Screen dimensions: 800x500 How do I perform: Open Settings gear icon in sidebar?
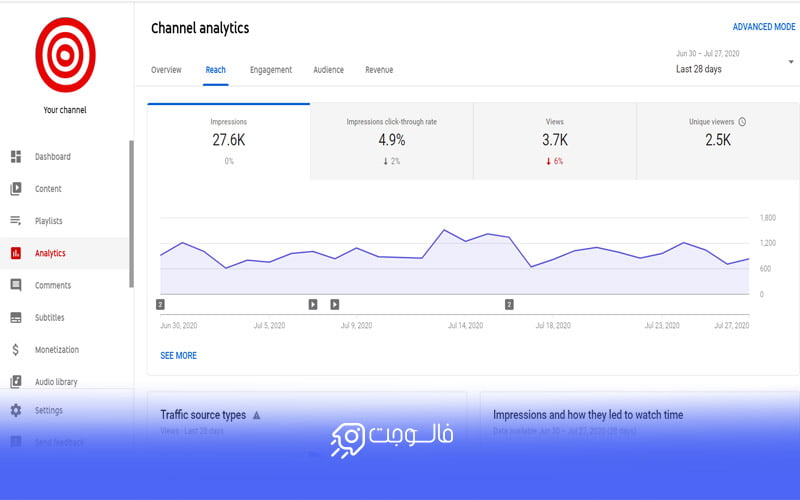(16, 410)
